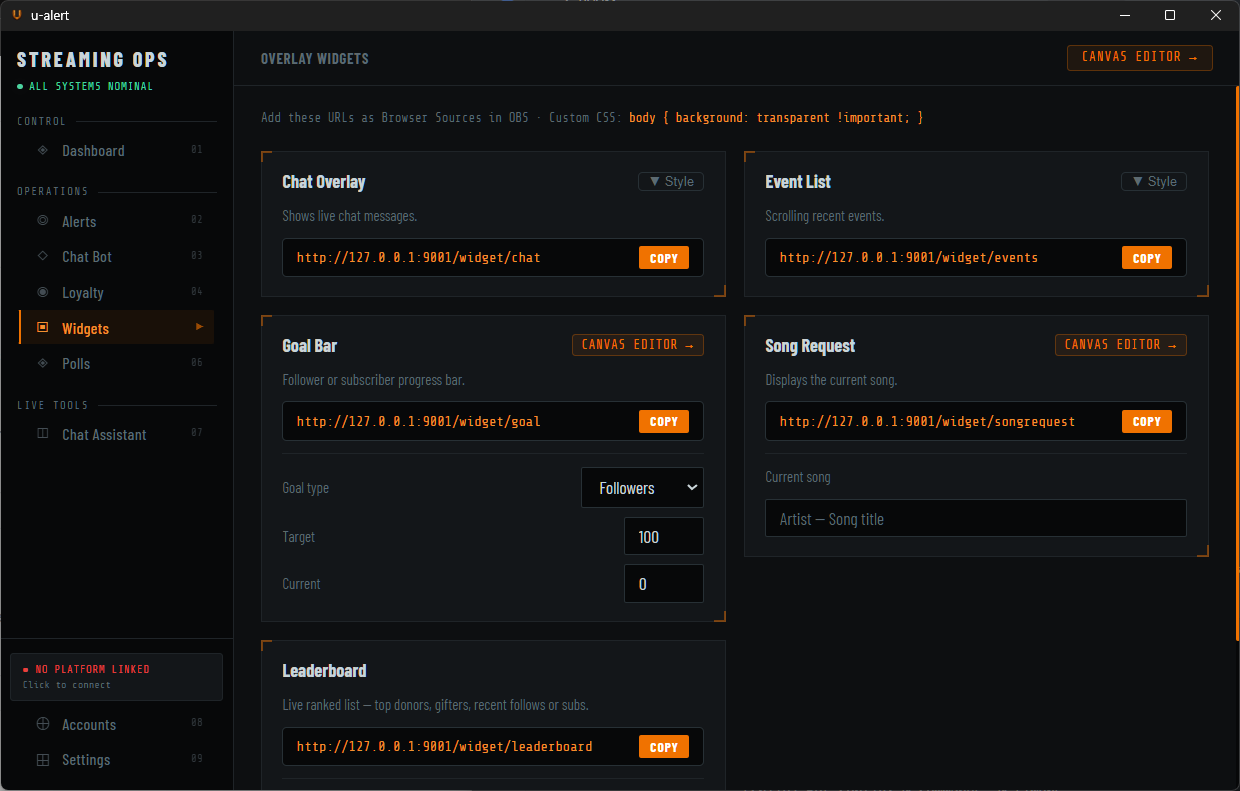Screen dimensions: 1240x791
Task: Click the Loyalty sidebar icon
Action: point(42,292)
